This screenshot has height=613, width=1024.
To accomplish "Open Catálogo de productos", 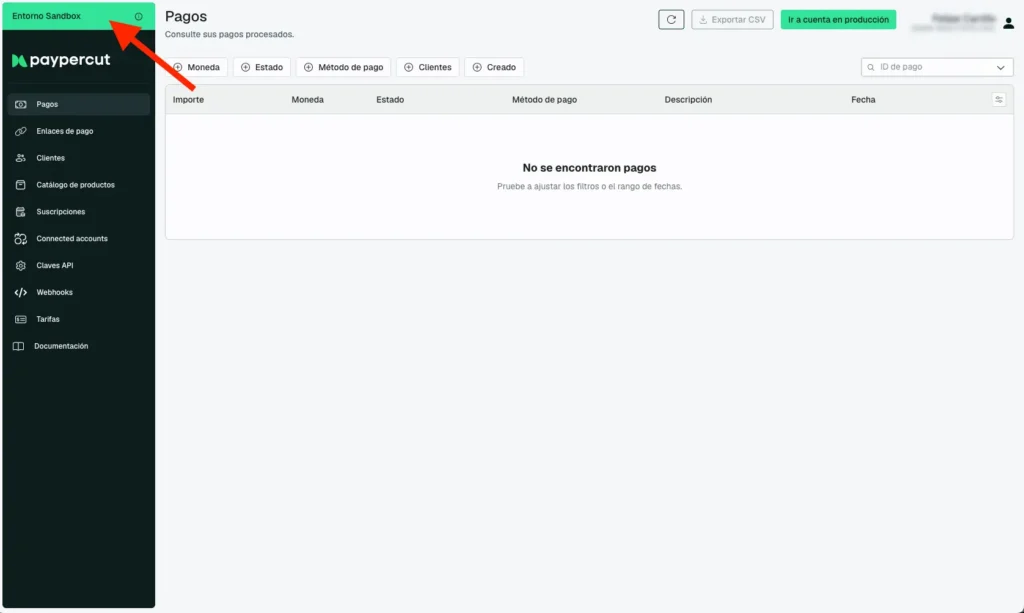I will tap(79, 185).
